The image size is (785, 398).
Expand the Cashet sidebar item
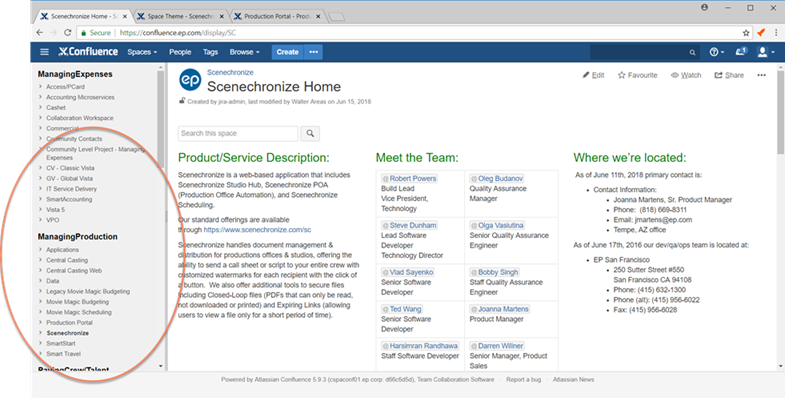click(40, 107)
